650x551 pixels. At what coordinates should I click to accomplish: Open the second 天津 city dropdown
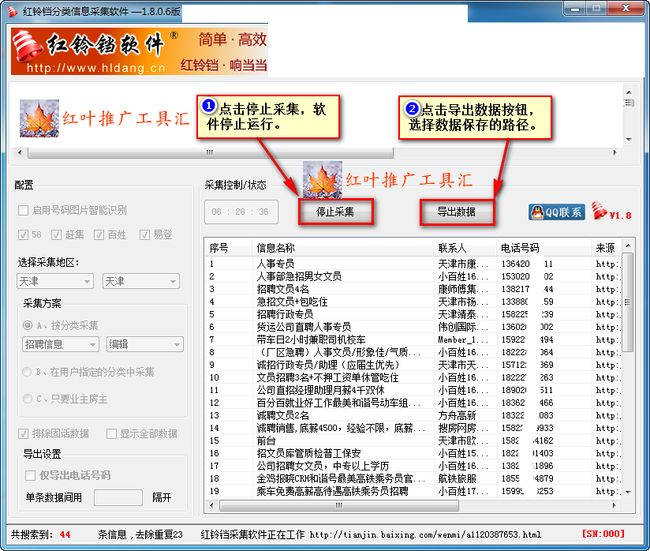point(141,282)
